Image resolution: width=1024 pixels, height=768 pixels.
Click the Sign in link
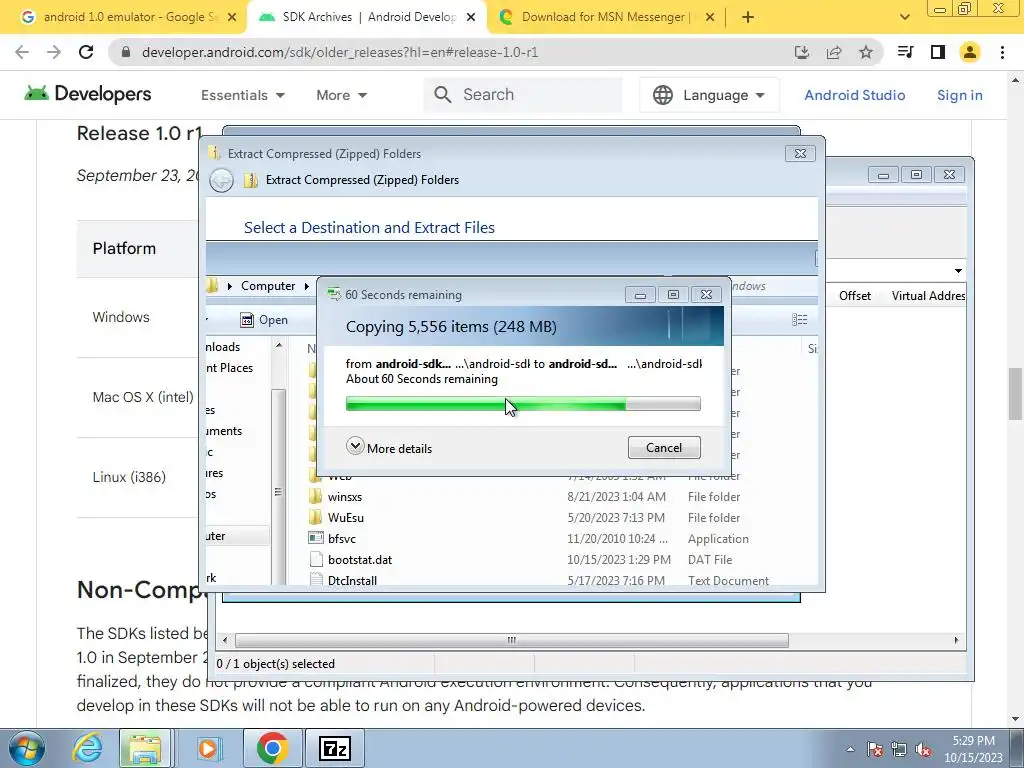pos(959,95)
